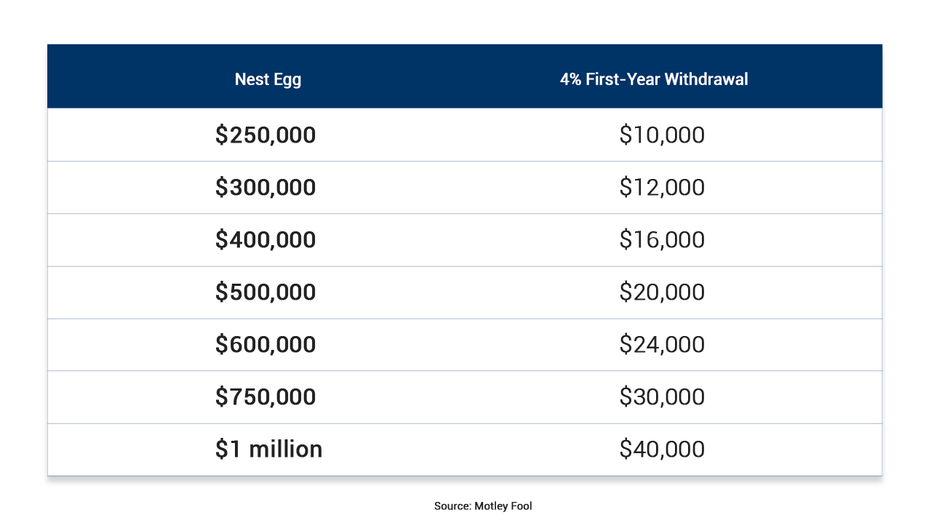Select the $500,000 nest egg cell

[265, 292]
